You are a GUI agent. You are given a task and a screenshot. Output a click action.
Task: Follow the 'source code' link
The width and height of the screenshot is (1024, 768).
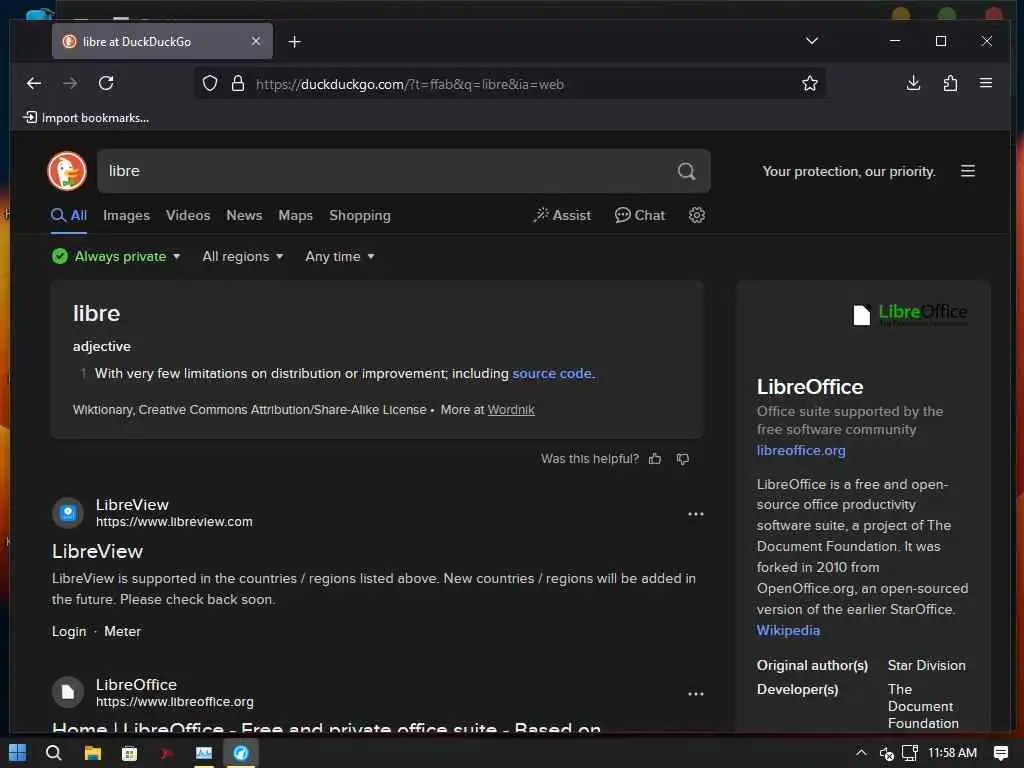pyautogui.click(x=552, y=374)
